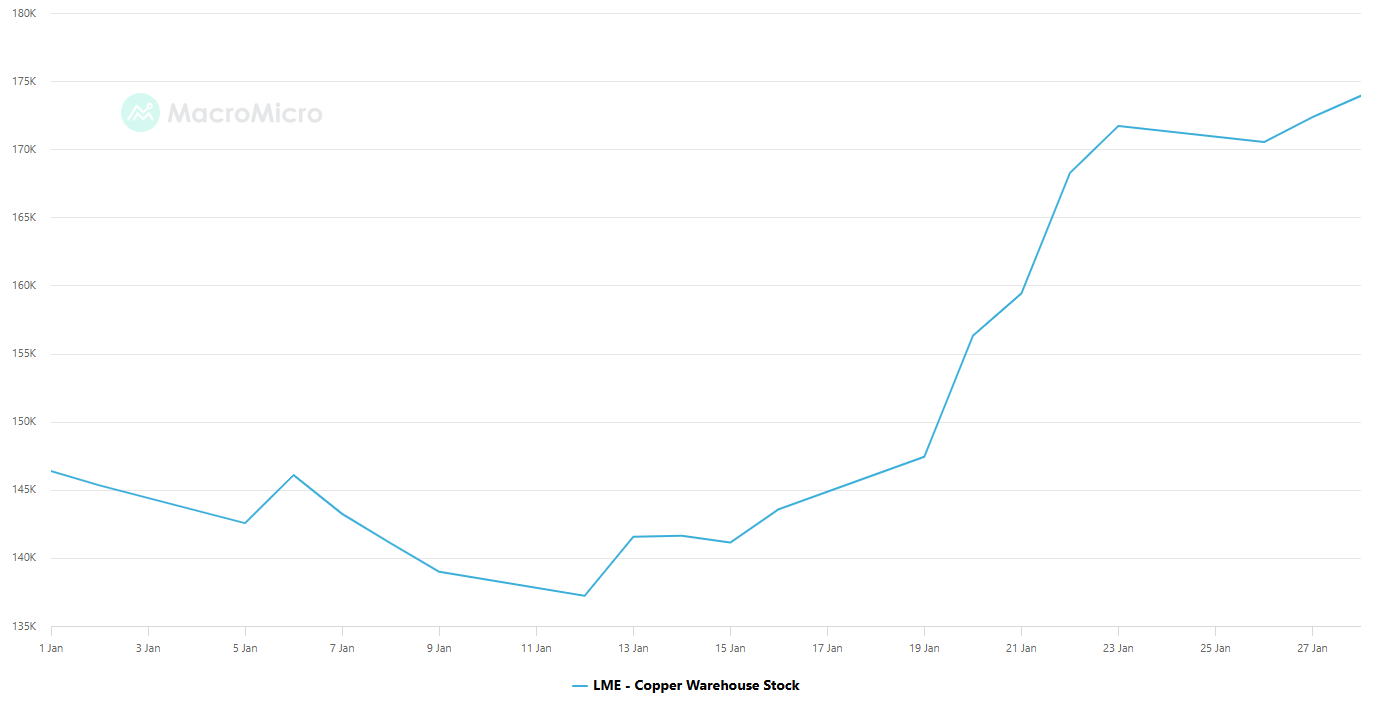Click the 13 Jan tick on the x-axis
Image resolution: width=1378 pixels, height=717 pixels.
[633, 648]
